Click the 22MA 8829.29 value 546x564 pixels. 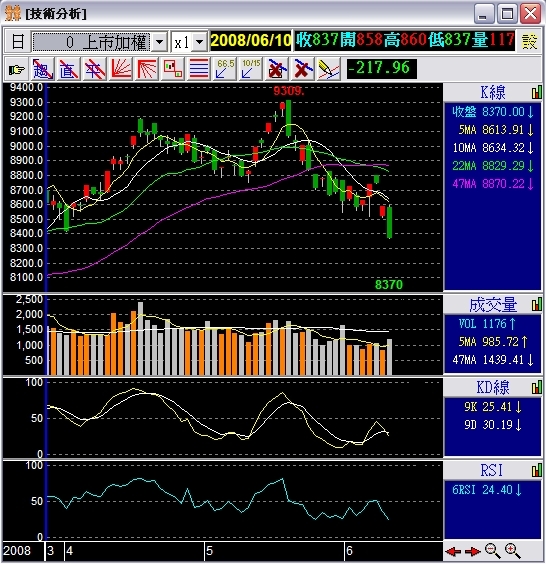[x=493, y=166]
